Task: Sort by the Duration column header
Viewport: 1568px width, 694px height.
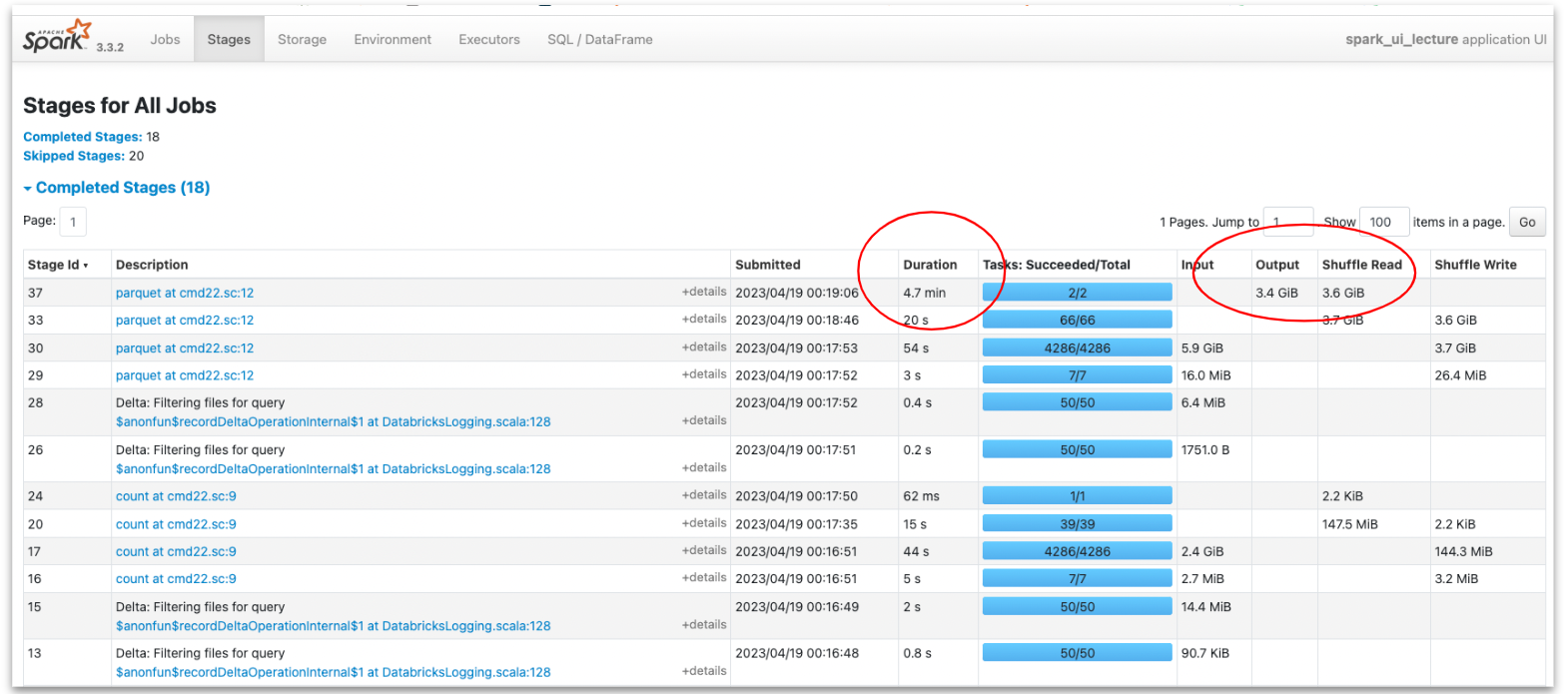Action: [929, 265]
